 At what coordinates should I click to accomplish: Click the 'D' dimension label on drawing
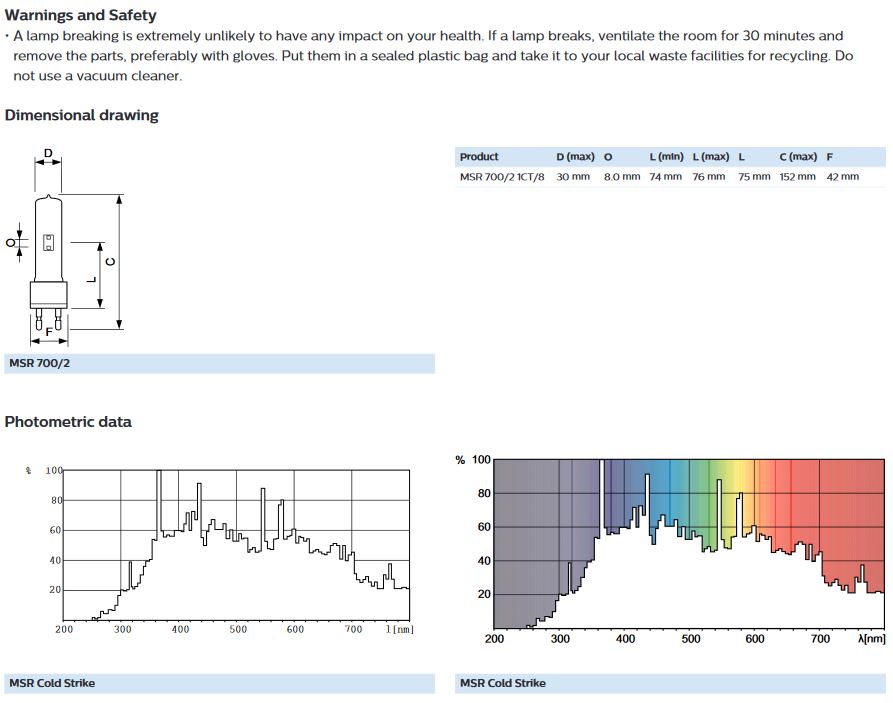[x=48, y=153]
